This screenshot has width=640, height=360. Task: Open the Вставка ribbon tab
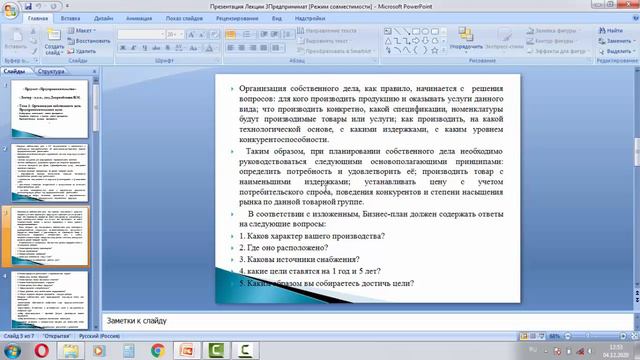coord(70,18)
